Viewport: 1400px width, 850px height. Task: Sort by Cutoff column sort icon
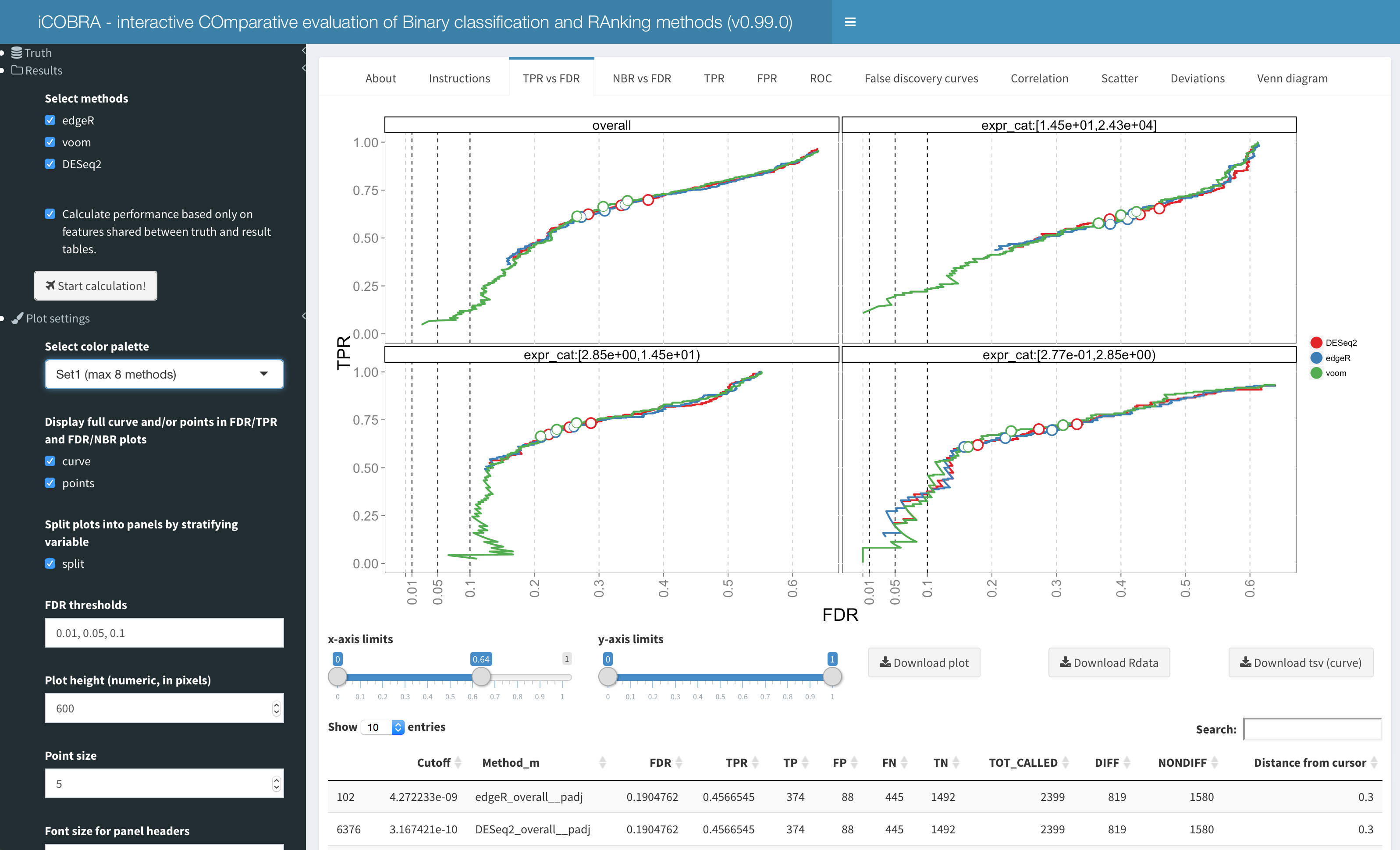[458, 762]
